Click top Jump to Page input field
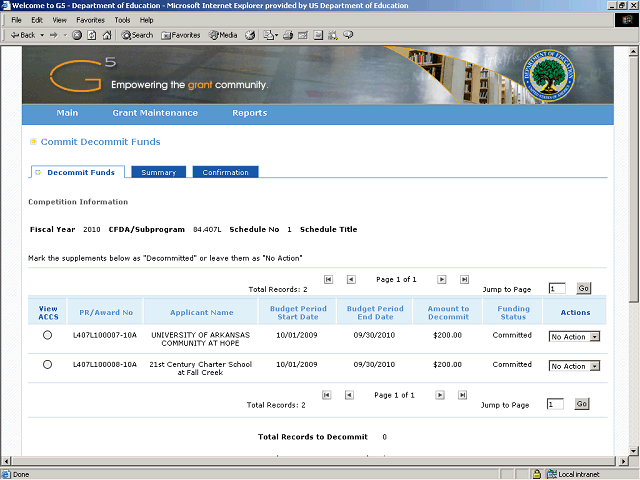 pyautogui.click(x=557, y=289)
